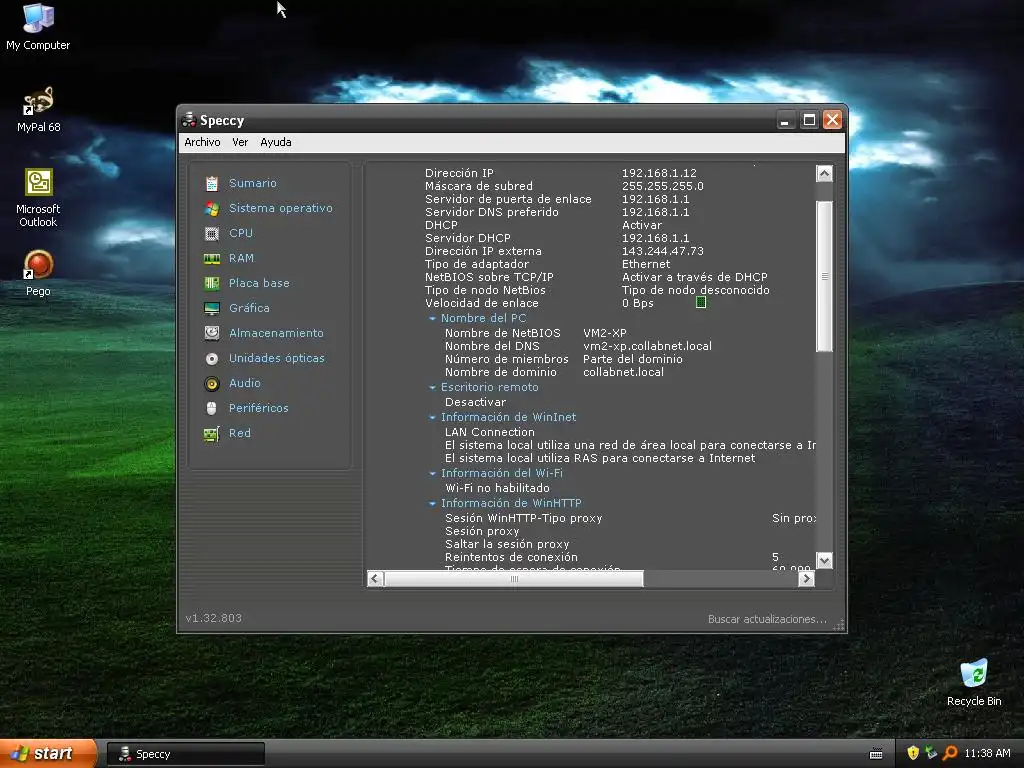Click the Unidades ópticas disc icon
Image resolution: width=1024 pixels, height=768 pixels.
click(212, 359)
